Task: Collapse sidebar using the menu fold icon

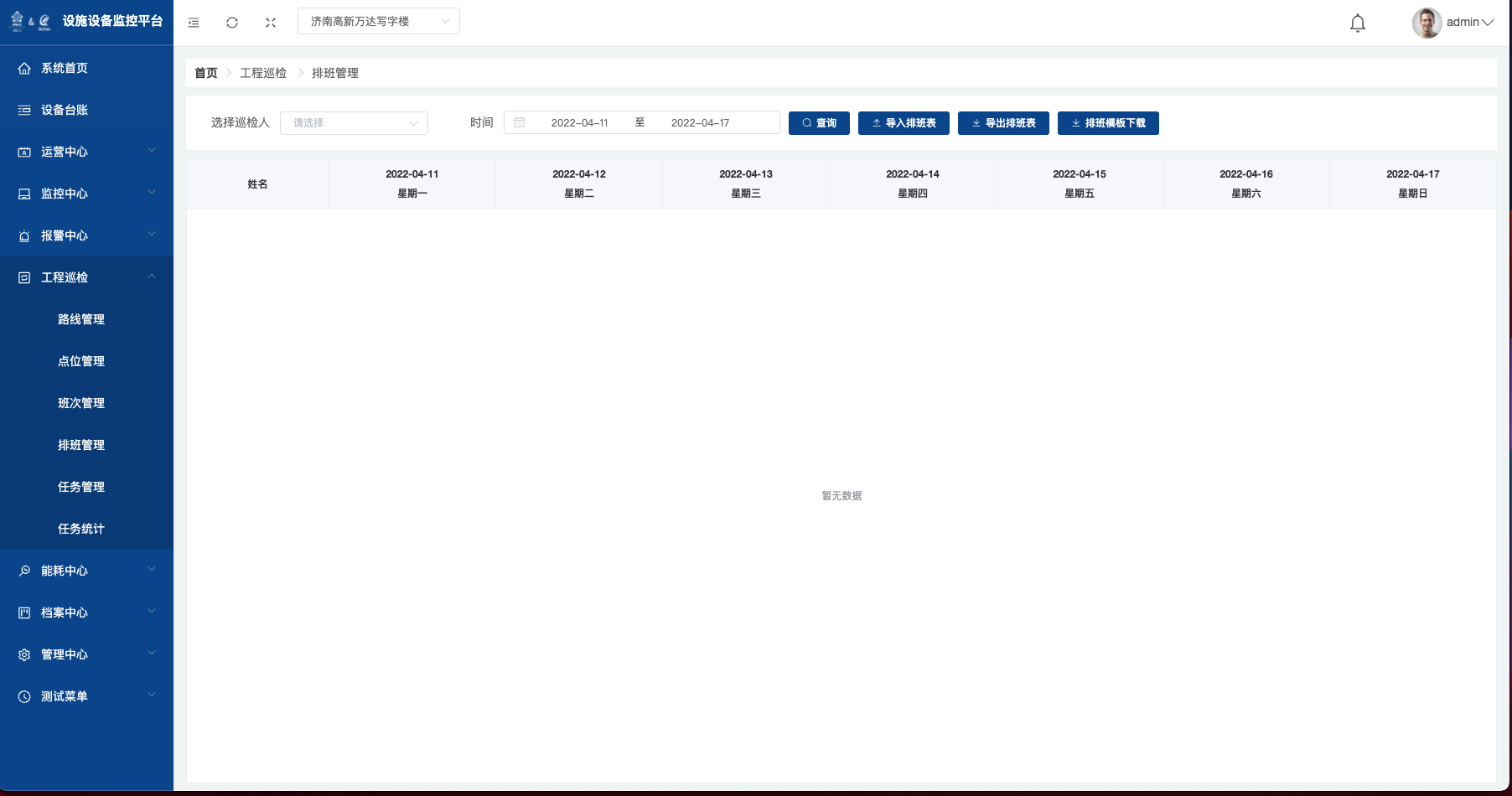Action: pyautogui.click(x=194, y=23)
